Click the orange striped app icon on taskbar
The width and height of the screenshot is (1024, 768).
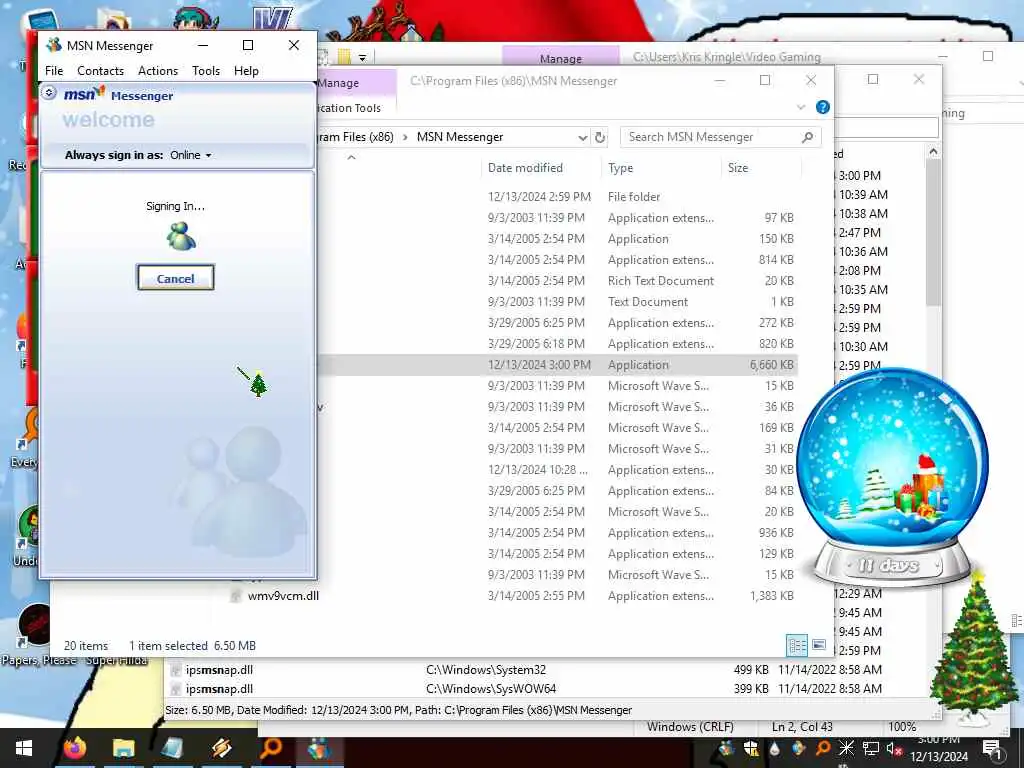[x=221, y=748]
